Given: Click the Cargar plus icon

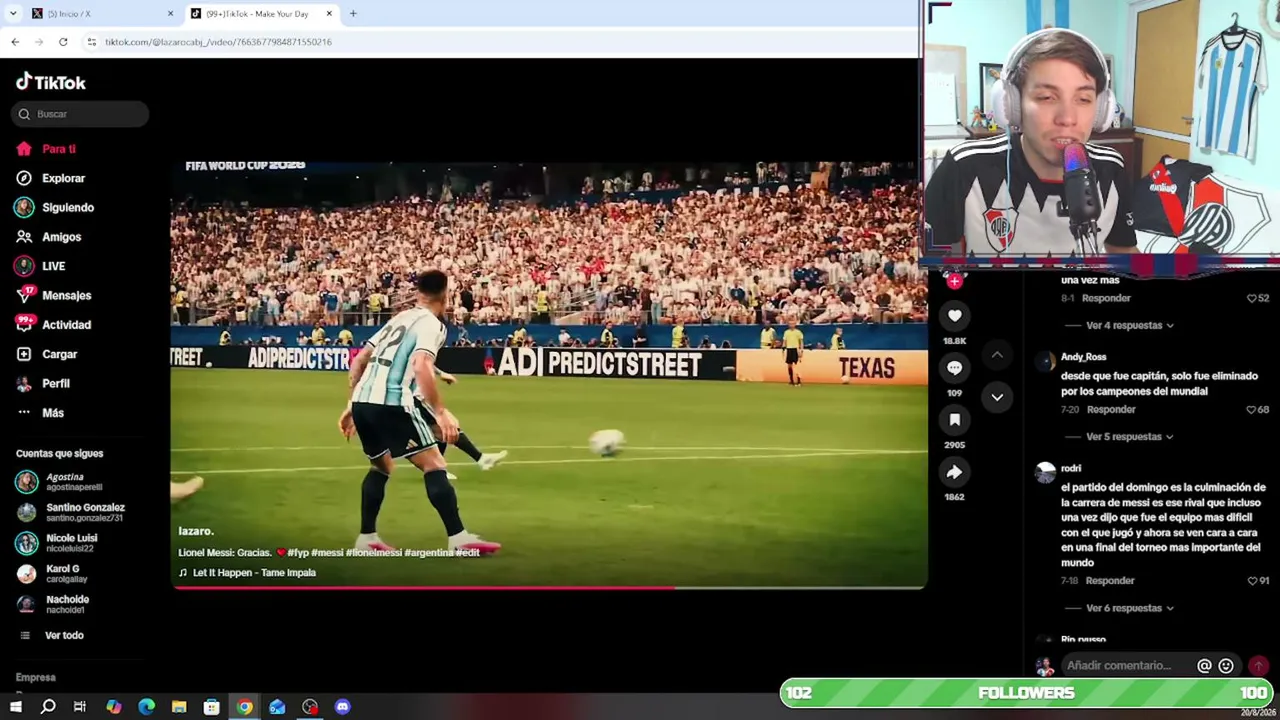Looking at the screenshot, I should 24,354.
